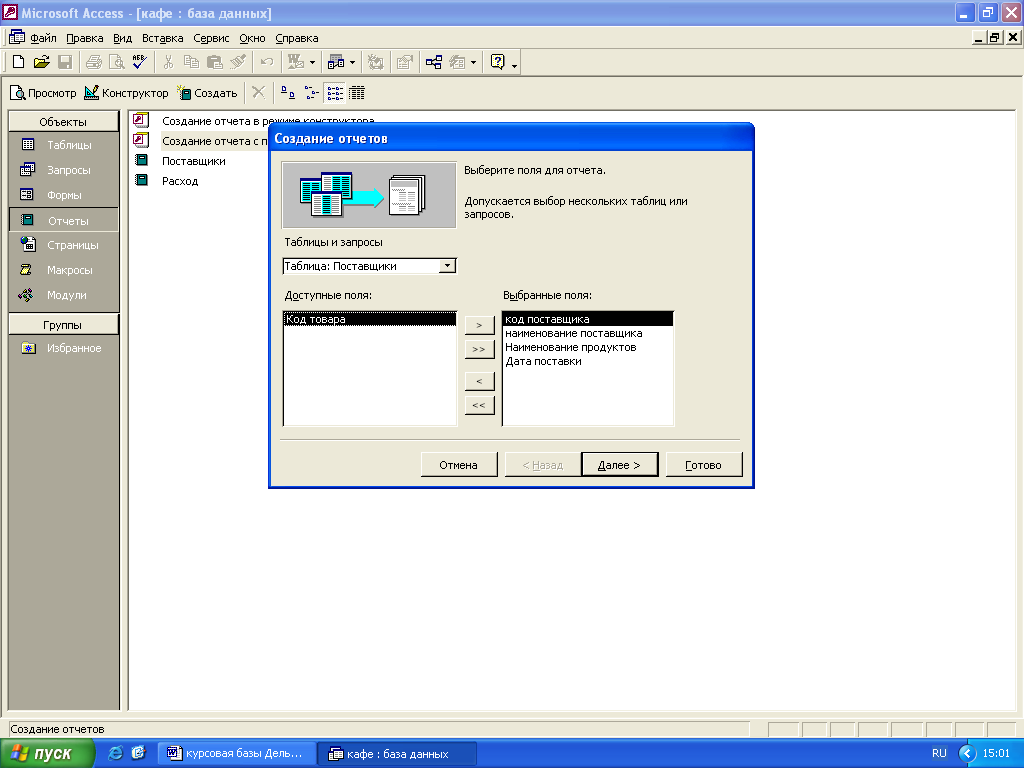Open the Вставка menu
The width and height of the screenshot is (1024, 768).
tap(163, 38)
